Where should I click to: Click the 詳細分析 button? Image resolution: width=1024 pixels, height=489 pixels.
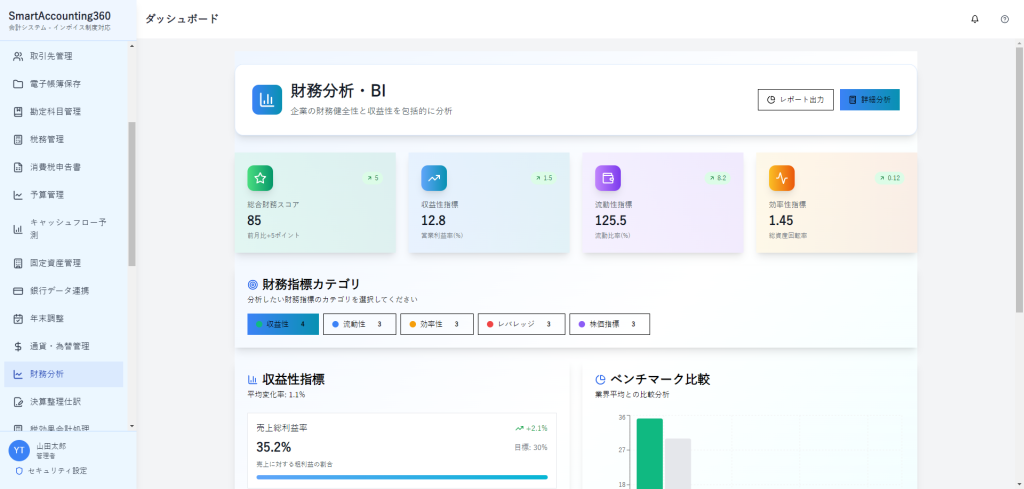coord(870,100)
